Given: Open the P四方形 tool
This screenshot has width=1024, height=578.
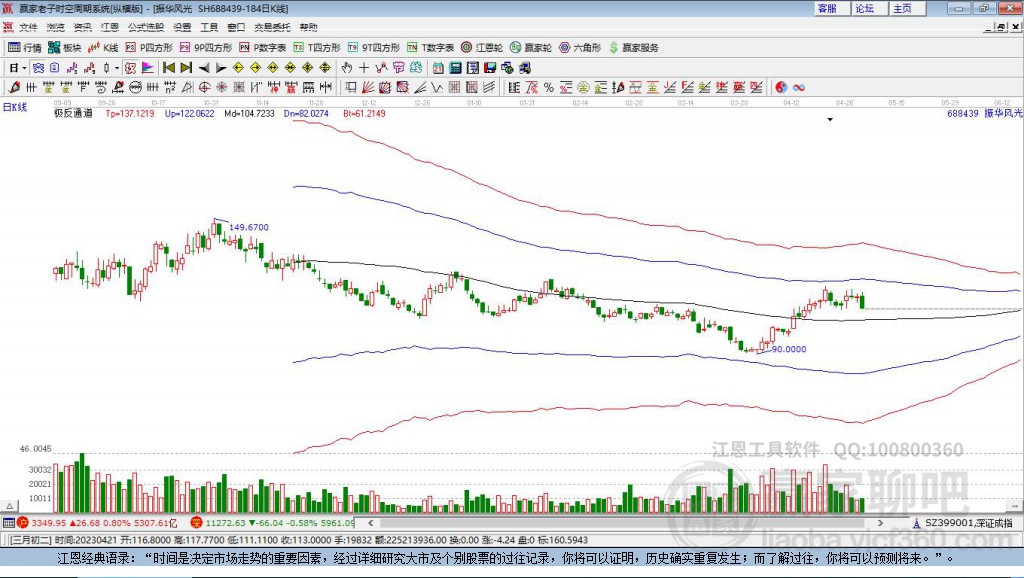Looking at the screenshot, I should click(x=149, y=48).
